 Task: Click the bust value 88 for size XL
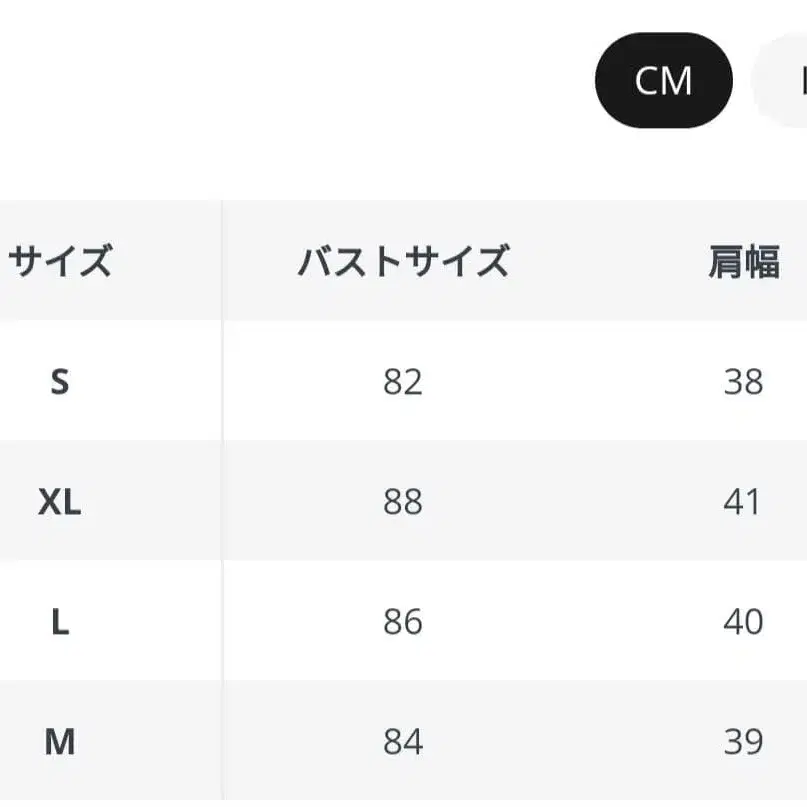(404, 502)
